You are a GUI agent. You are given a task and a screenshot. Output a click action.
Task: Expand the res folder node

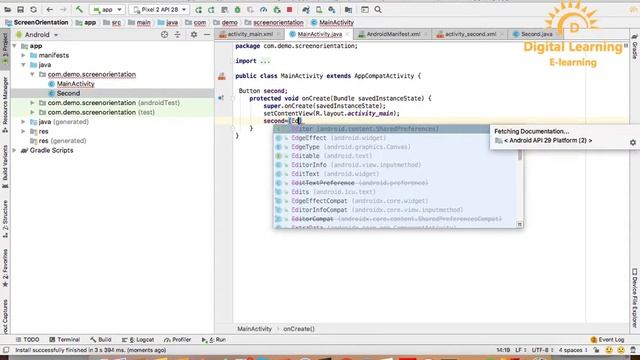tap(24, 131)
